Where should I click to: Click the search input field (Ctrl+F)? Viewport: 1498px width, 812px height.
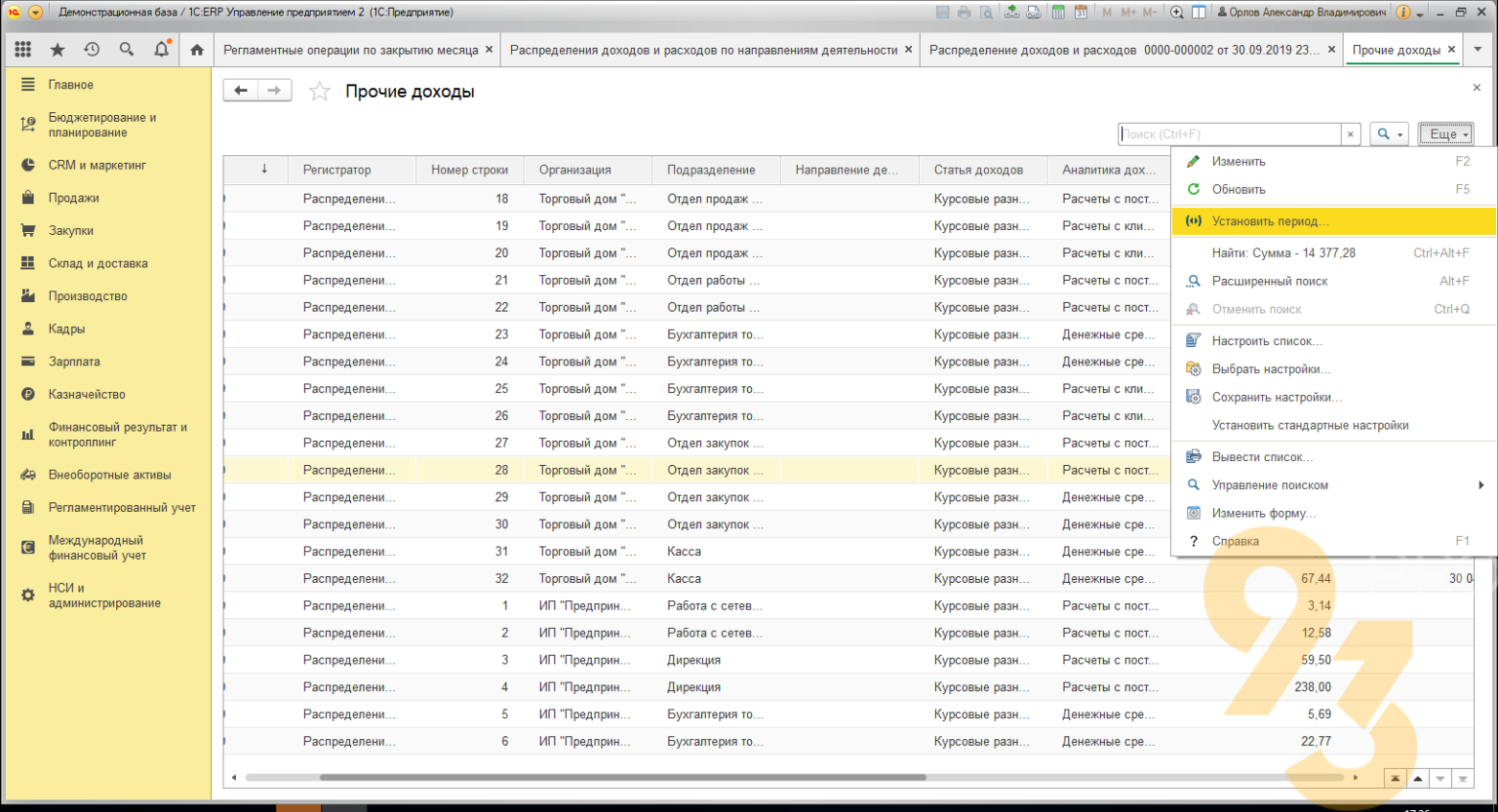pyautogui.click(x=1229, y=135)
